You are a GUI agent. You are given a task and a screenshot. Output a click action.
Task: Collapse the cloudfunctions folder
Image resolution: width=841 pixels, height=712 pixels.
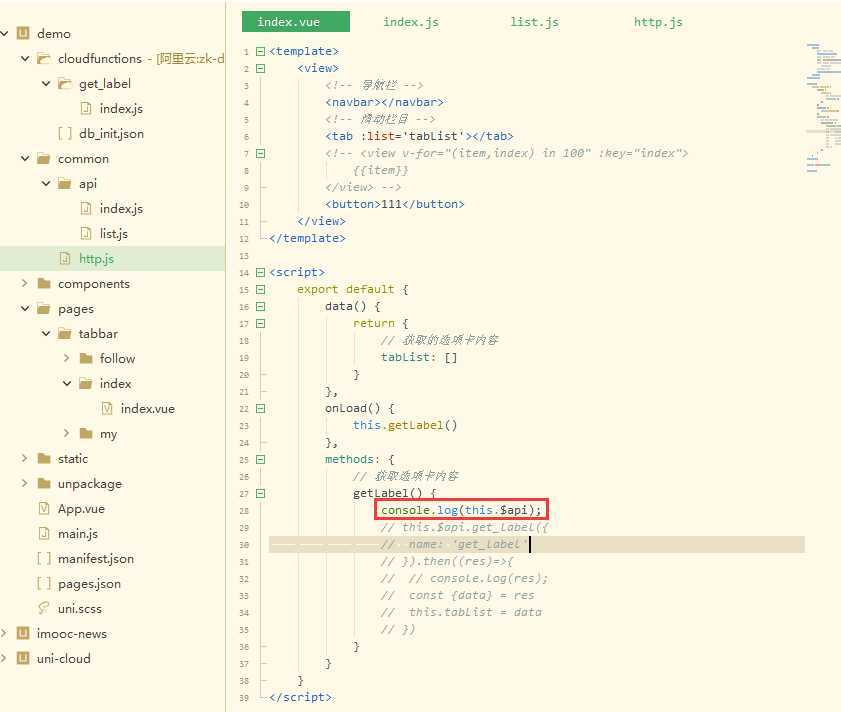pos(25,58)
